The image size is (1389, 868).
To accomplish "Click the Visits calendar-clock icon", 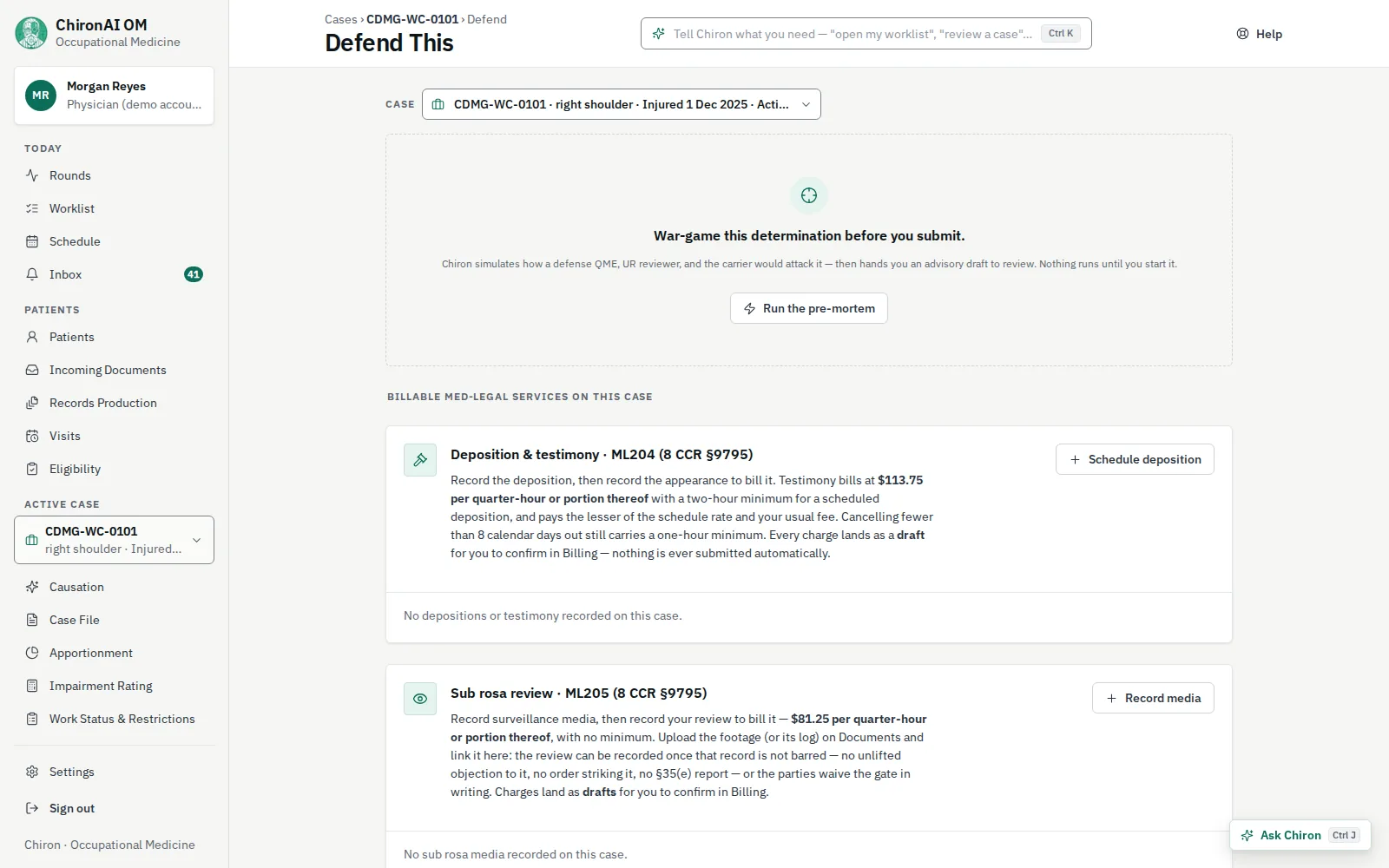I will click(x=32, y=436).
